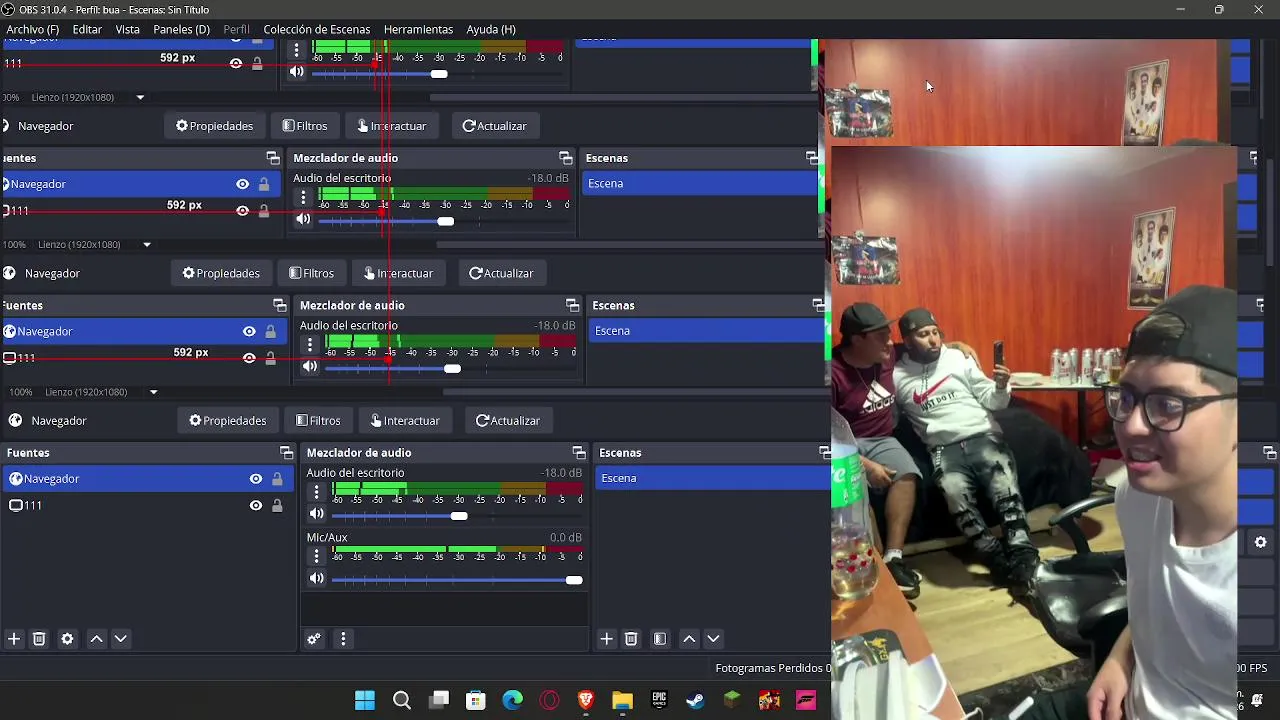Image resolution: width=1280 pixels, height=720 pixels.
Task: Click Propiedades in the lowest source toolbar
Action: (228, 421)
